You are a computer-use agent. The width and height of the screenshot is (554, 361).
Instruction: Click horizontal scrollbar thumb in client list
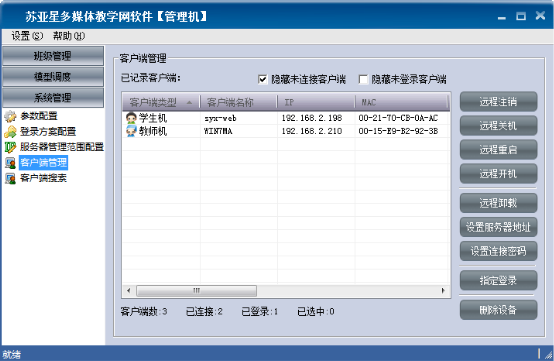coord(196,291)
